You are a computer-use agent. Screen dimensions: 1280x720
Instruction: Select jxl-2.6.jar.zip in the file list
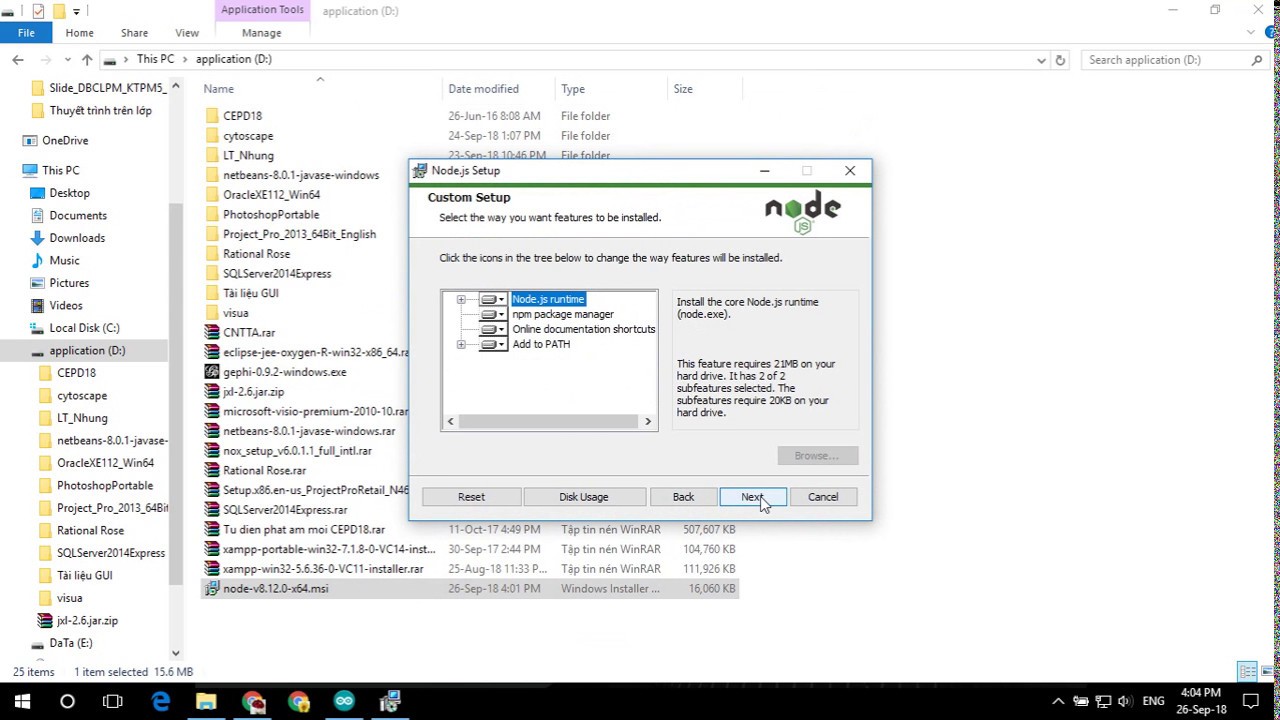pyautogui.click(x=254, y=392)
